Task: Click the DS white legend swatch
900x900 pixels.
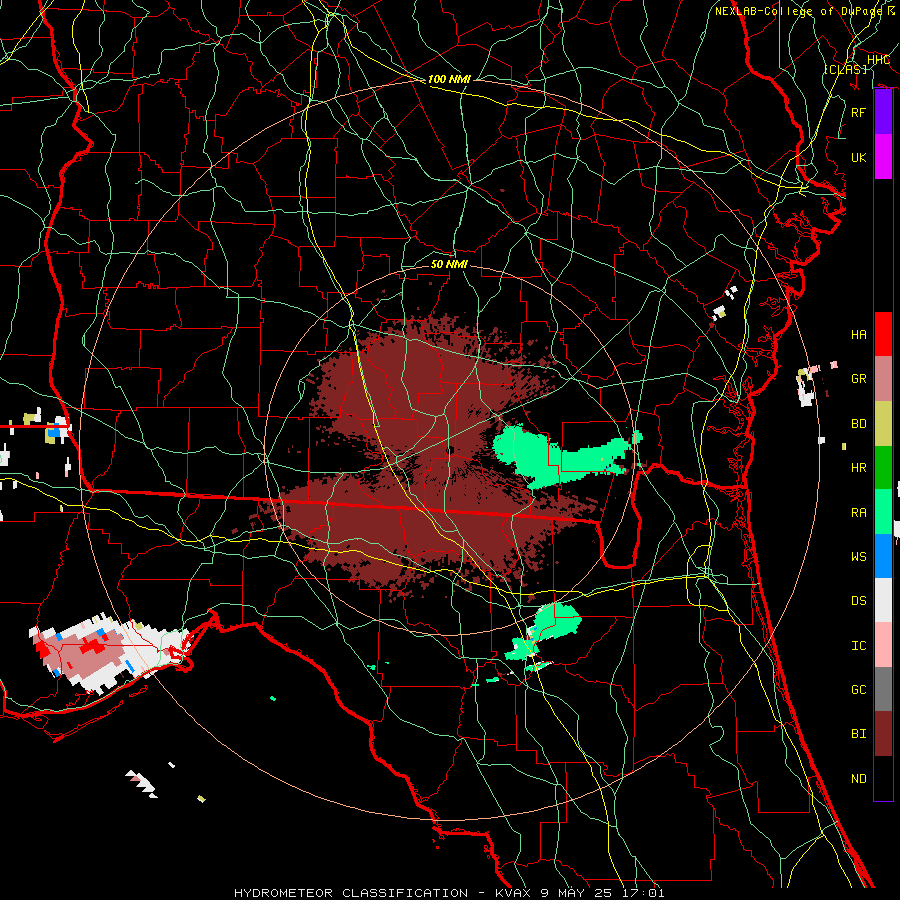Action: (883, 600)
